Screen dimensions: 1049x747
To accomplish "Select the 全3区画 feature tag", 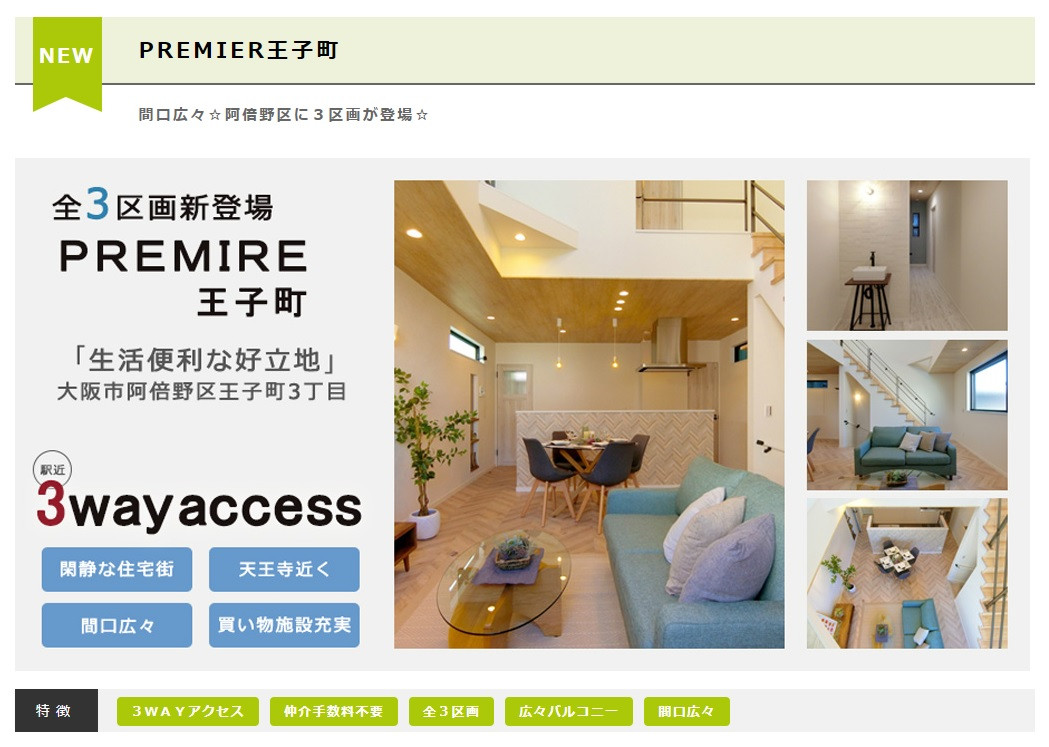I will point(451,711).
